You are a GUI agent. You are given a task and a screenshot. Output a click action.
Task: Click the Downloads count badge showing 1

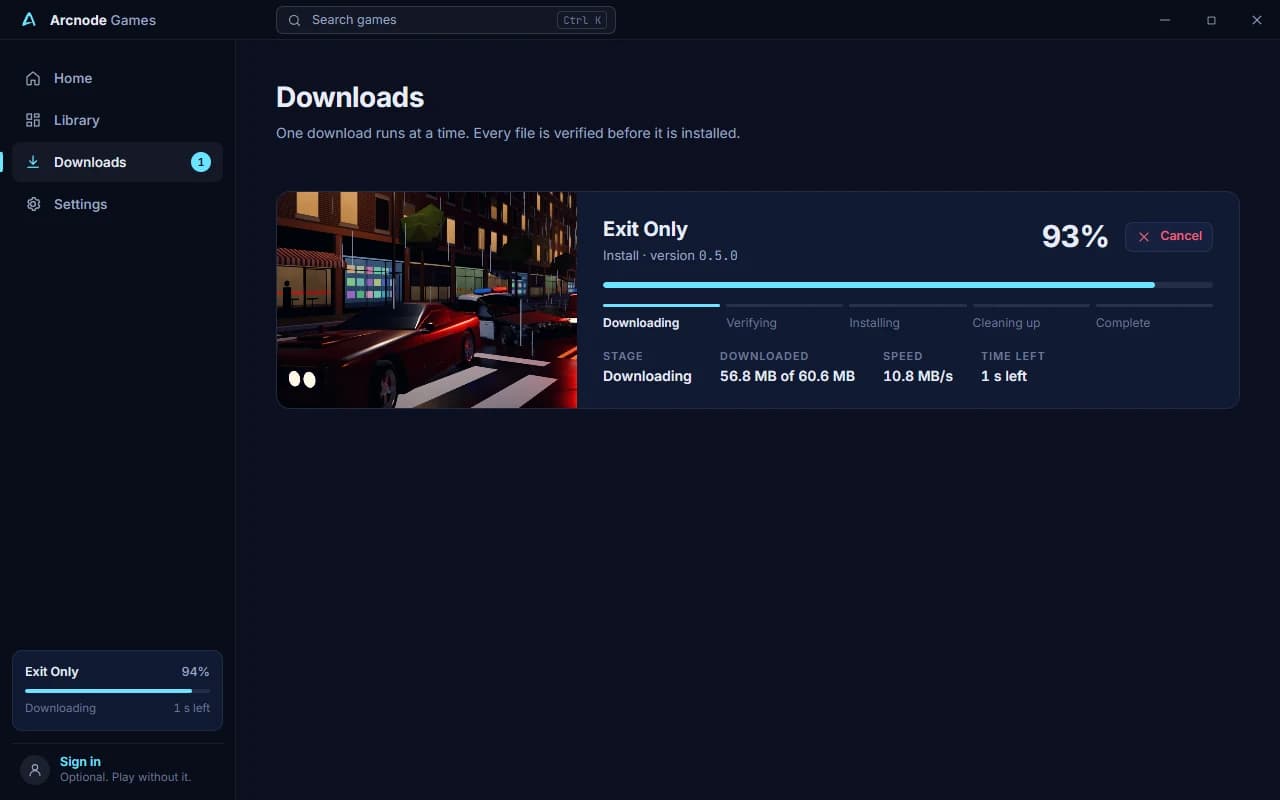point(201,162)
